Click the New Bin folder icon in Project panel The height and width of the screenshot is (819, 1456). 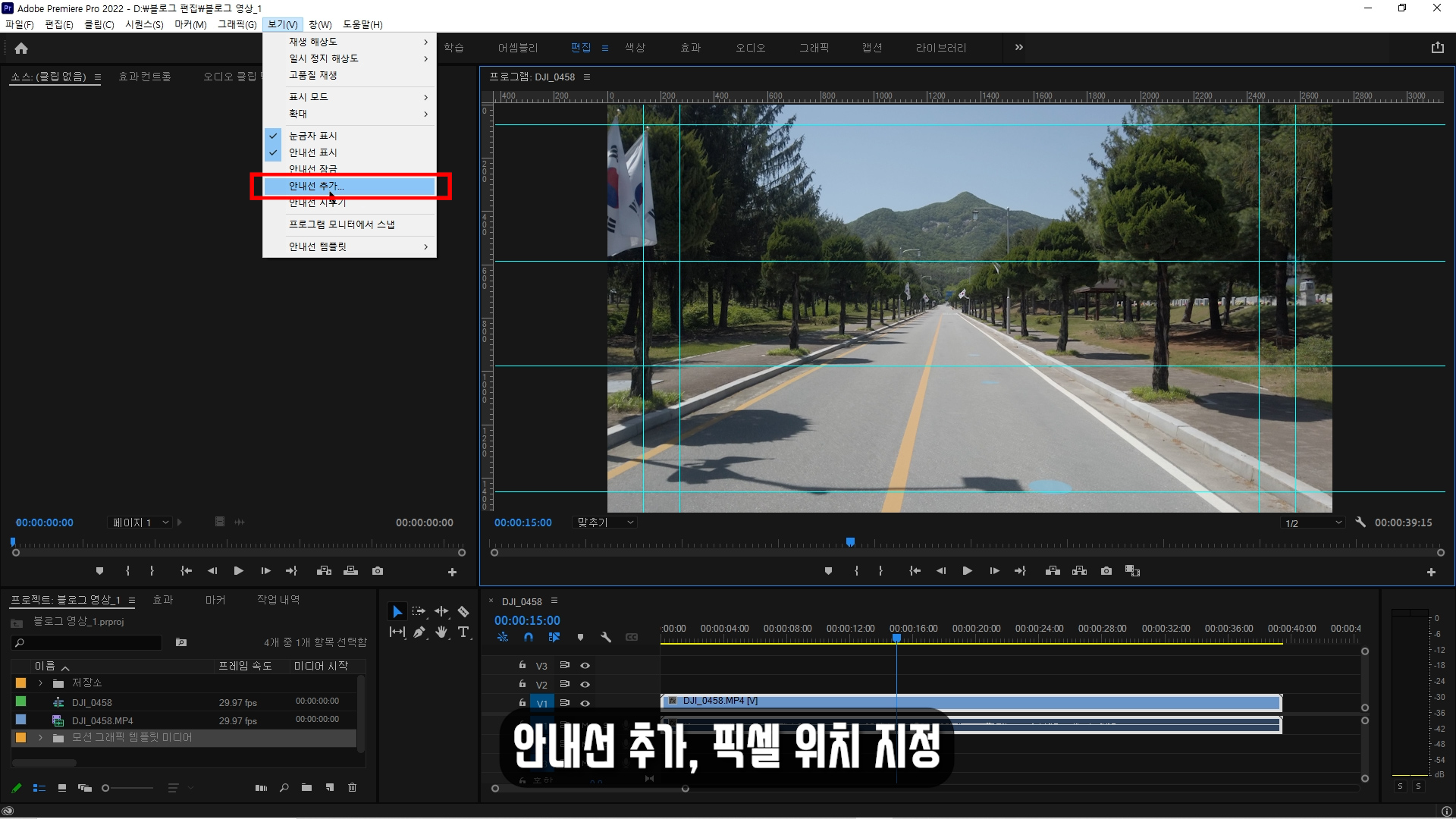(x=306, y=788)
